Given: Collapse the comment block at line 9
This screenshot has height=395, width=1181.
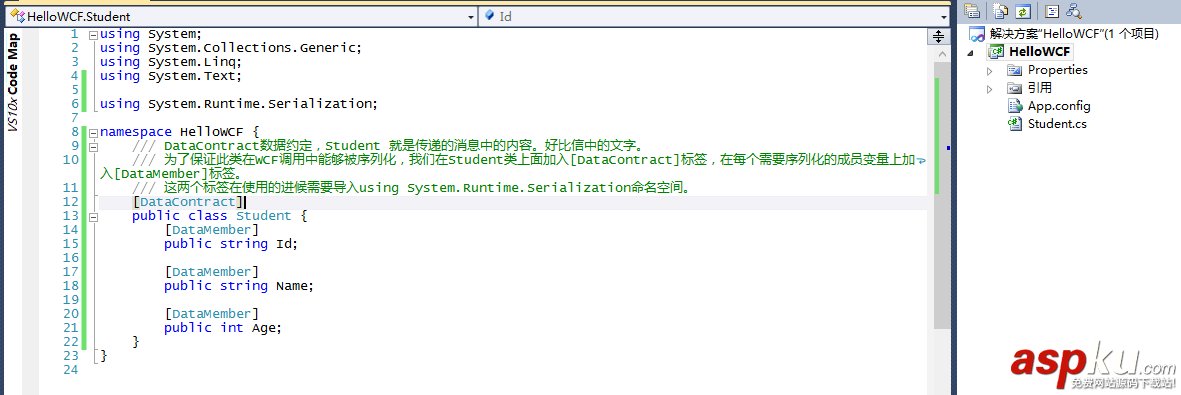Looking at the screenshot, I should click(x=93, y=146).
